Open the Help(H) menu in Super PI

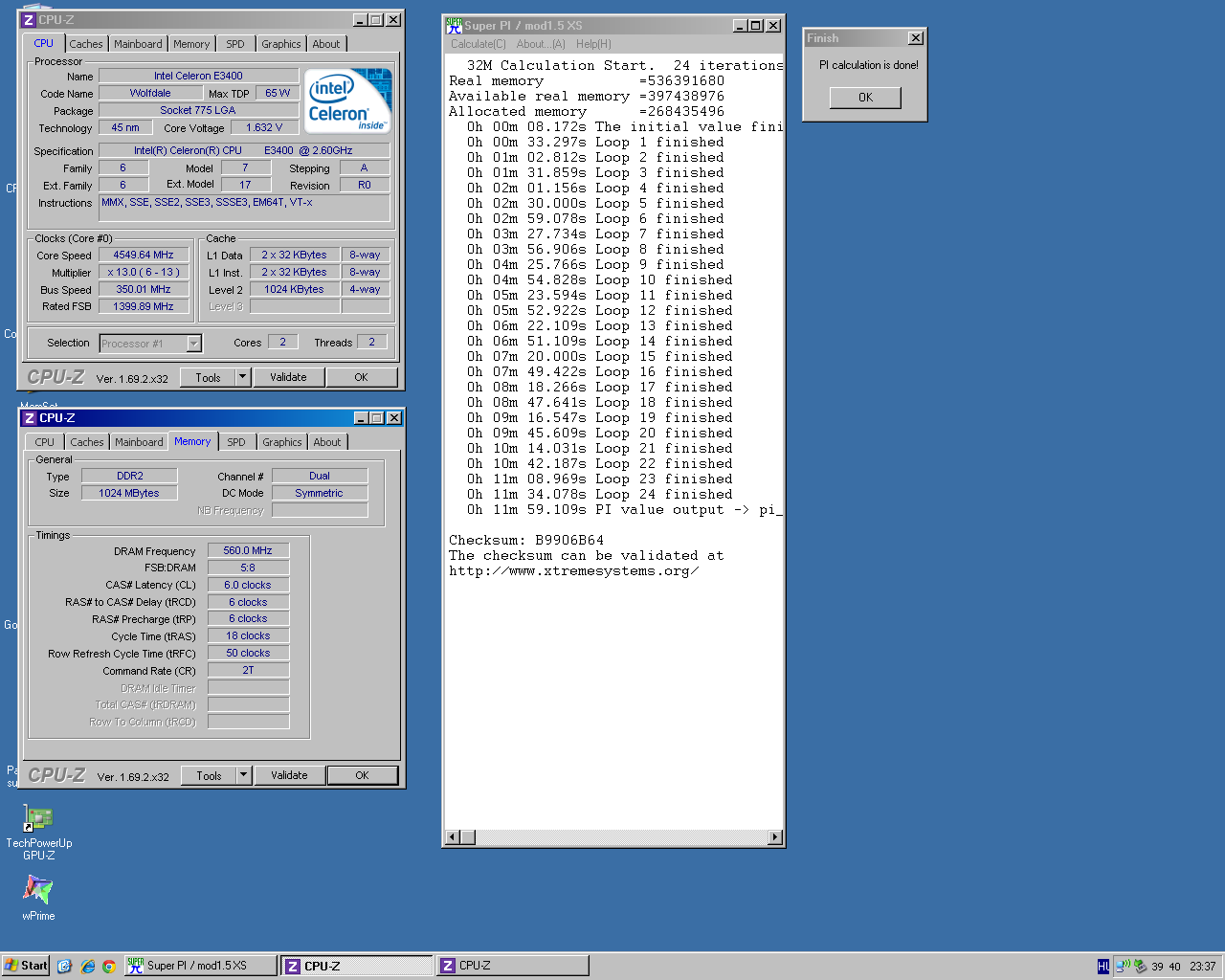pos(593,44)
